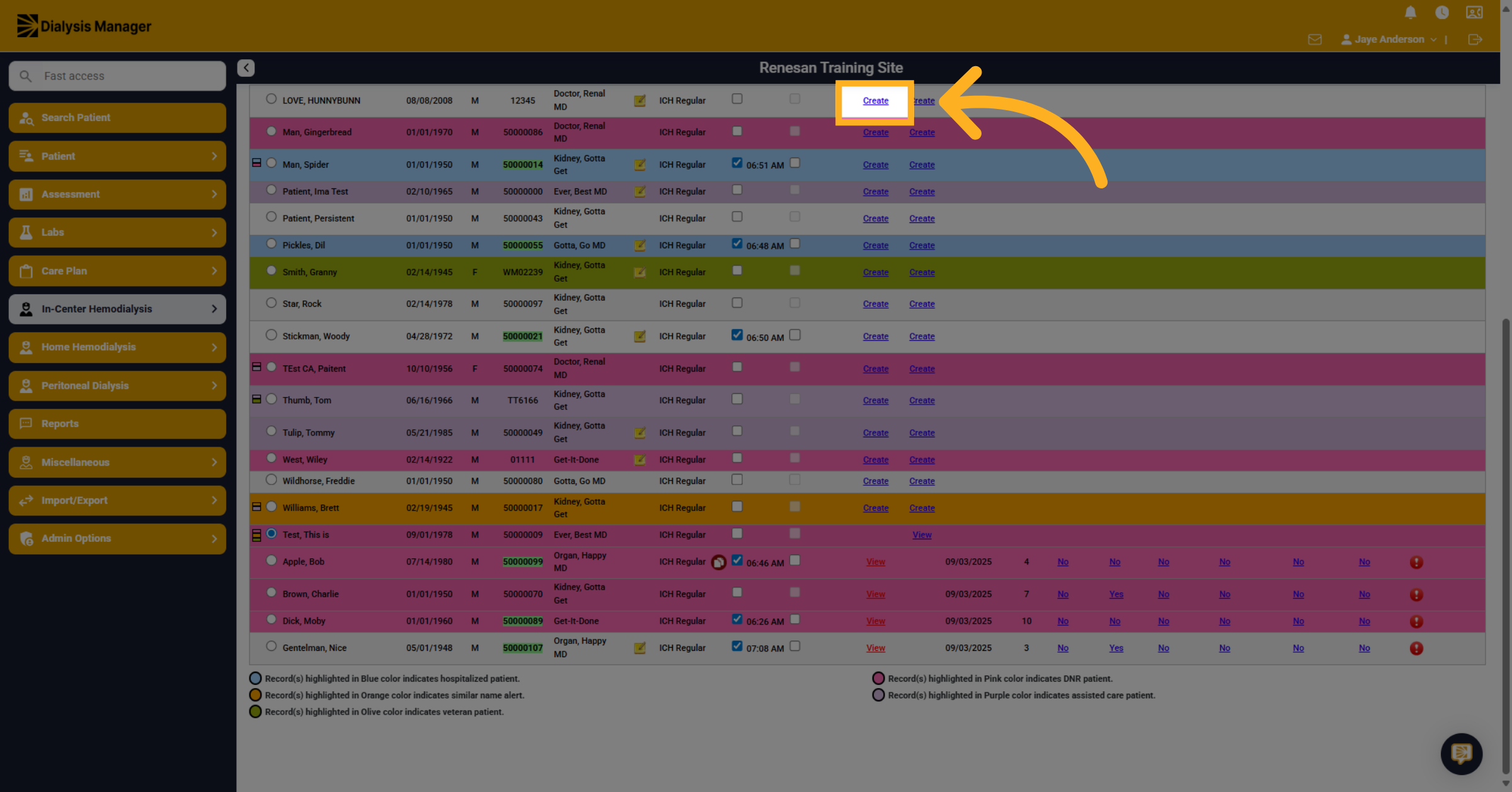Click the red alert icon for Apple, Bob
Image resolution: width=1512 pixels, height=792 pixels.
pyautogui.click(x=1416, y=562)
